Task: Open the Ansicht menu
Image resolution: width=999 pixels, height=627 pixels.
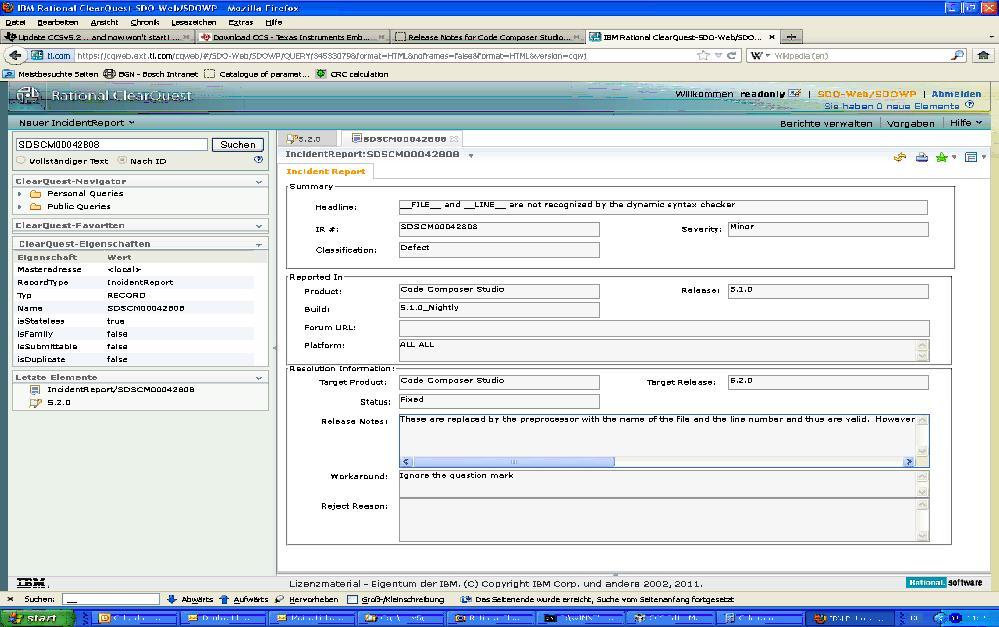Action: pos(104,22)
